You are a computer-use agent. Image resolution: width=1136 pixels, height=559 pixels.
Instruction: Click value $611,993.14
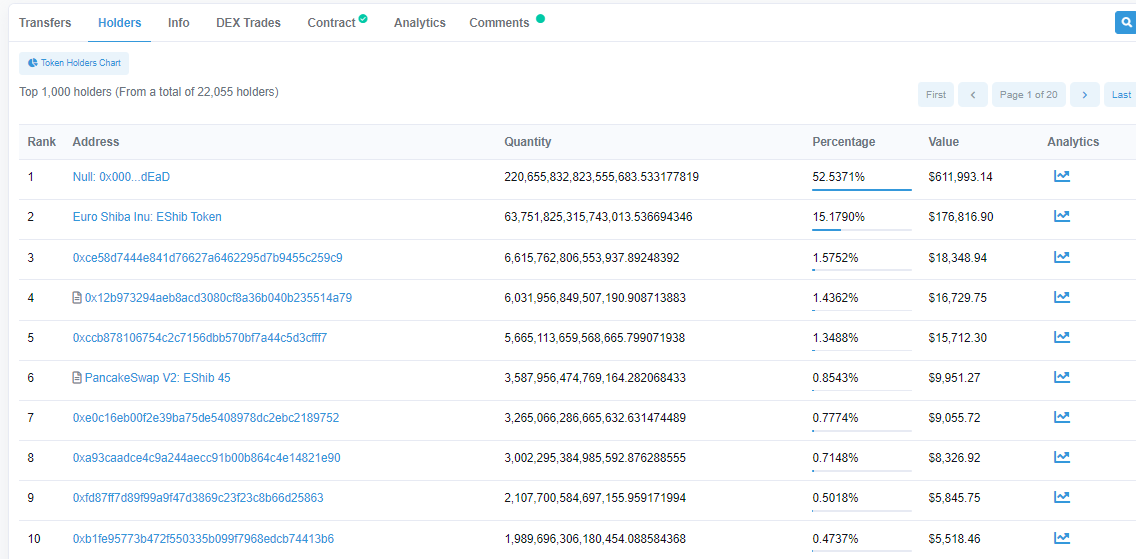pyautogui.click(x=962, y=177)
